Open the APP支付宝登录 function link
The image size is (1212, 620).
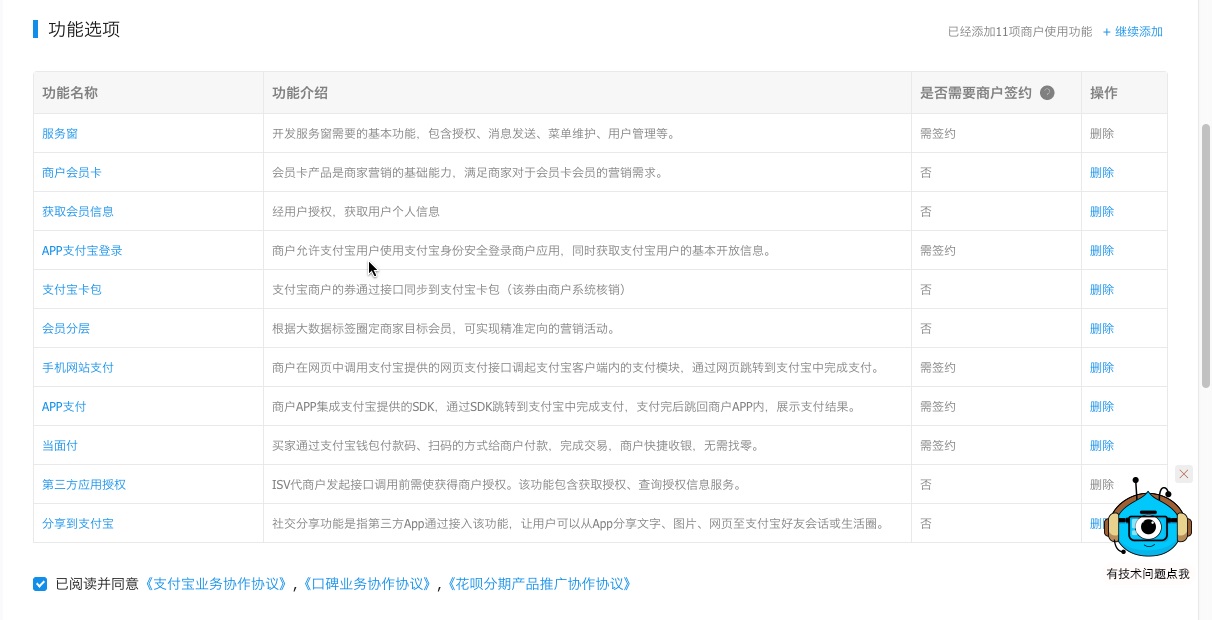82,251
